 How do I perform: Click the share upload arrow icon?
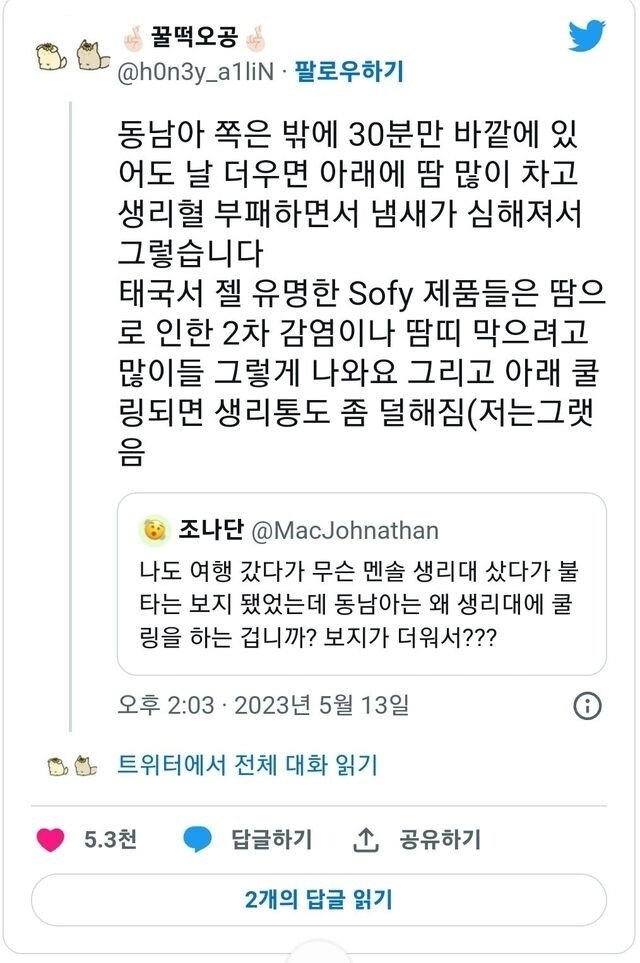(x=365, y=839)
